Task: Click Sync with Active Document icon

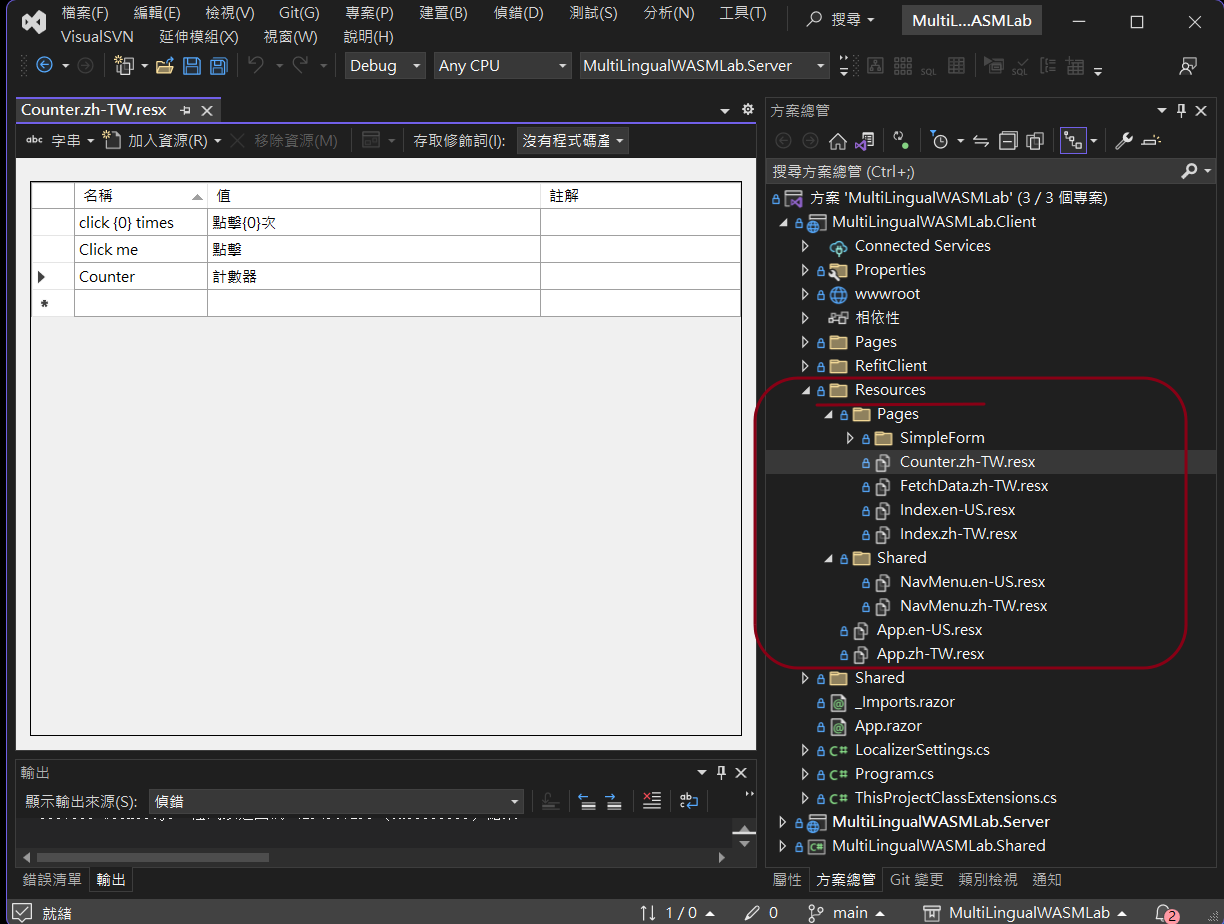Action: [x=981, y=141]
